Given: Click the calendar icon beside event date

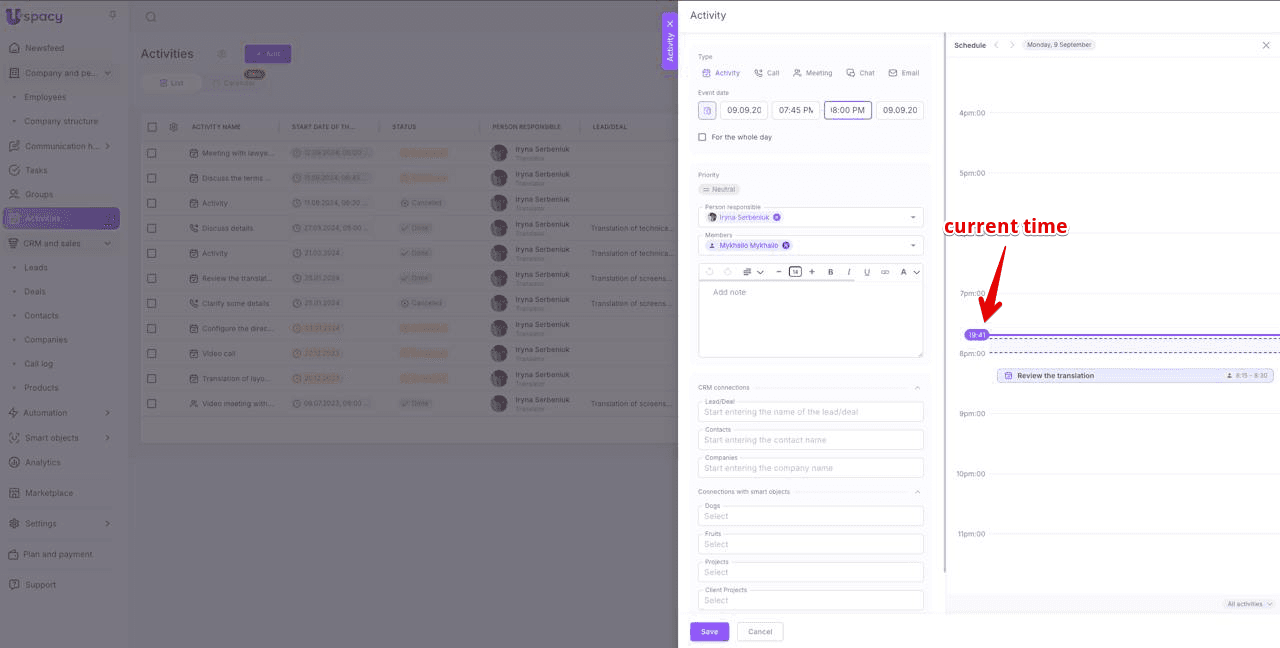Looking at the screenshot, I should 707,110.
